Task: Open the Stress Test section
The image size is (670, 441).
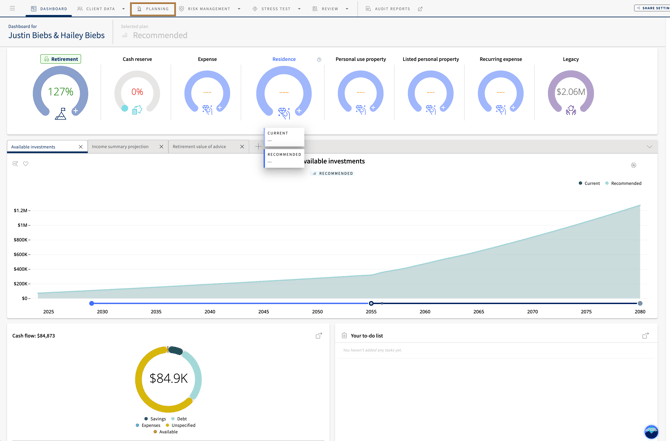Action: click(x=271, y=9)
